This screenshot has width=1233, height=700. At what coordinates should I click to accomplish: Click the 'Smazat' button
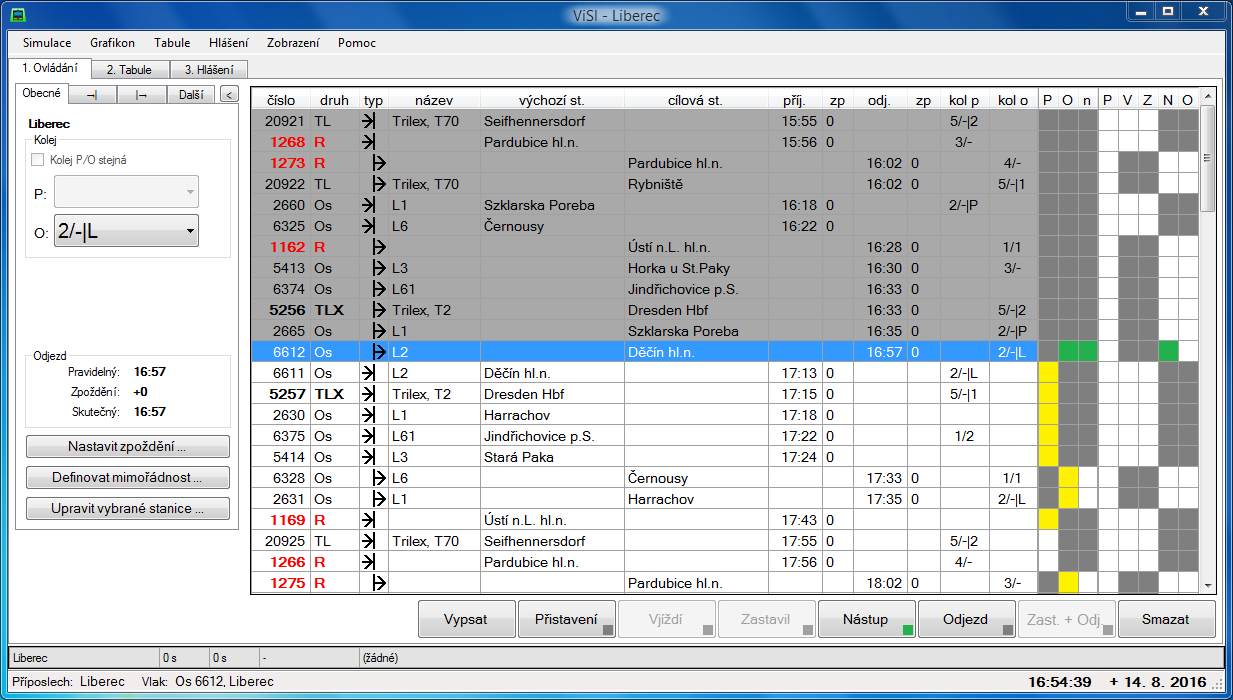click(x=1166, y=619)
